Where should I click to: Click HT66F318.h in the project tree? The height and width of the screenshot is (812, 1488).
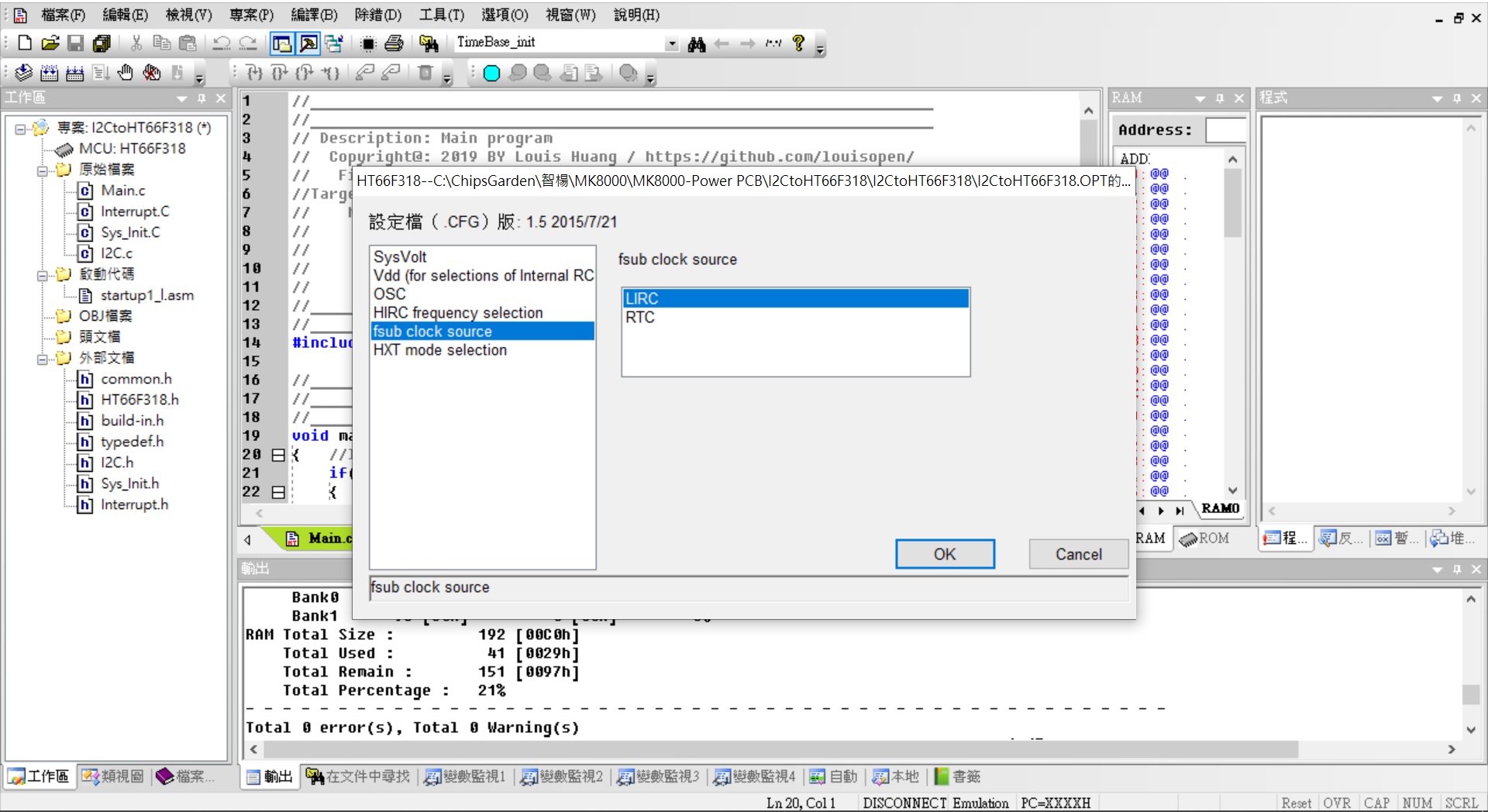point(139,400)
